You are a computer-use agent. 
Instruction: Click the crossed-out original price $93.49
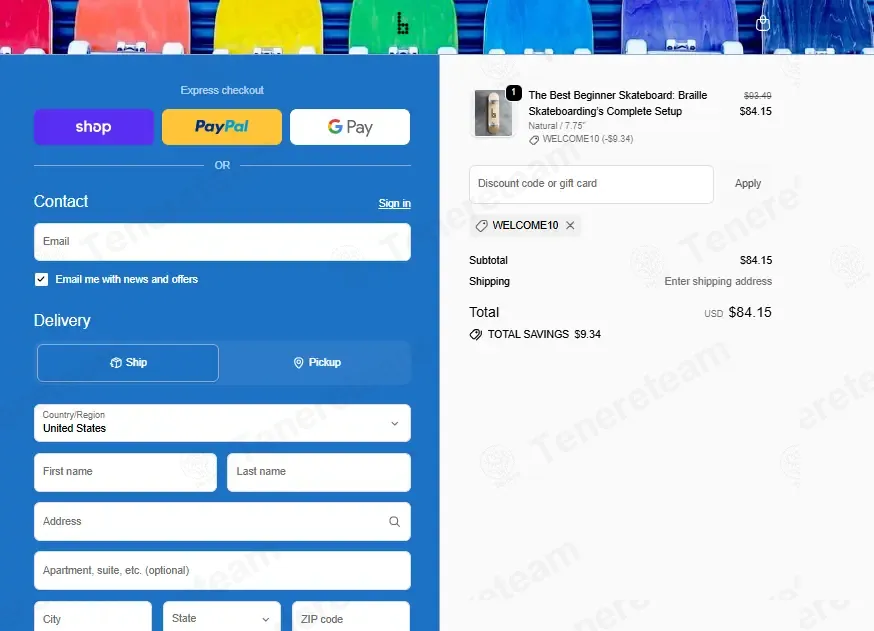pos(758,96)
